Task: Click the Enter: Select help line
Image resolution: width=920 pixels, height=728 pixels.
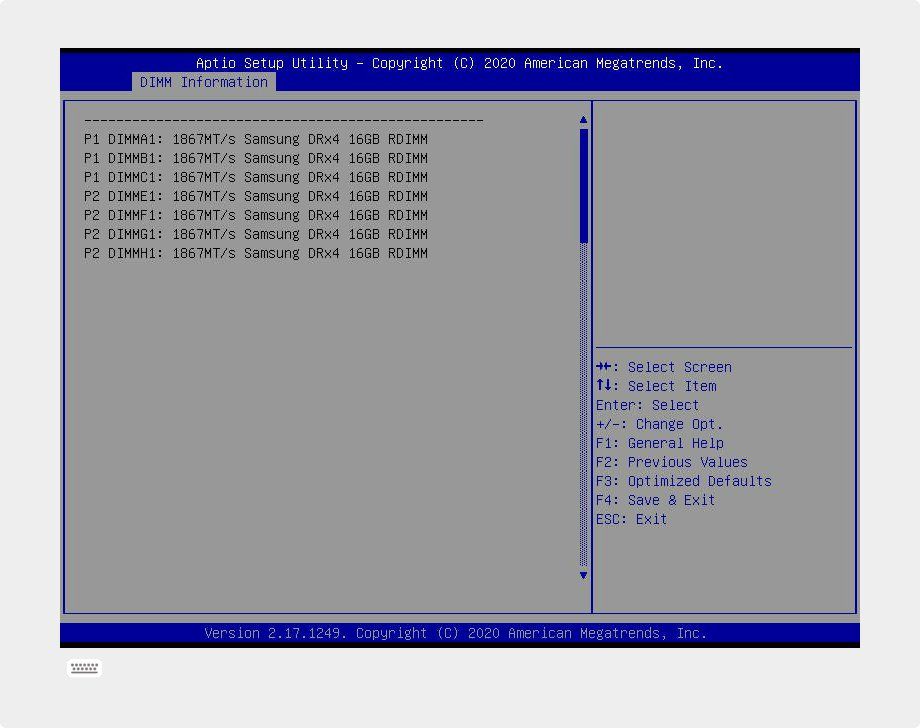Action: pyautogui.click(x=647, y=405)
